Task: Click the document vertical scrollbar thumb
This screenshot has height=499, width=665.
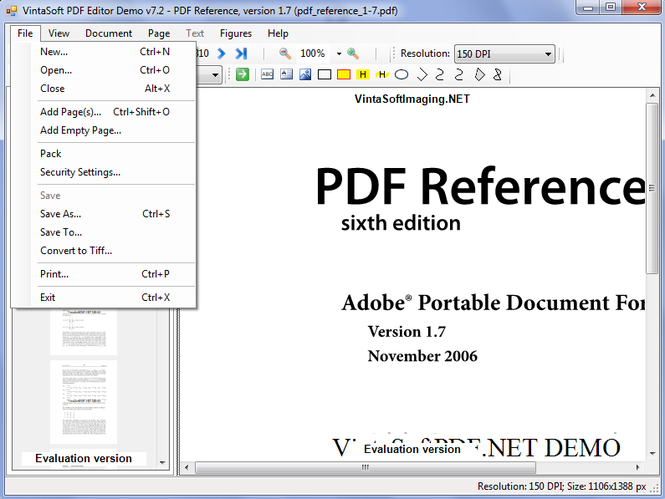Action: point(652,188)
